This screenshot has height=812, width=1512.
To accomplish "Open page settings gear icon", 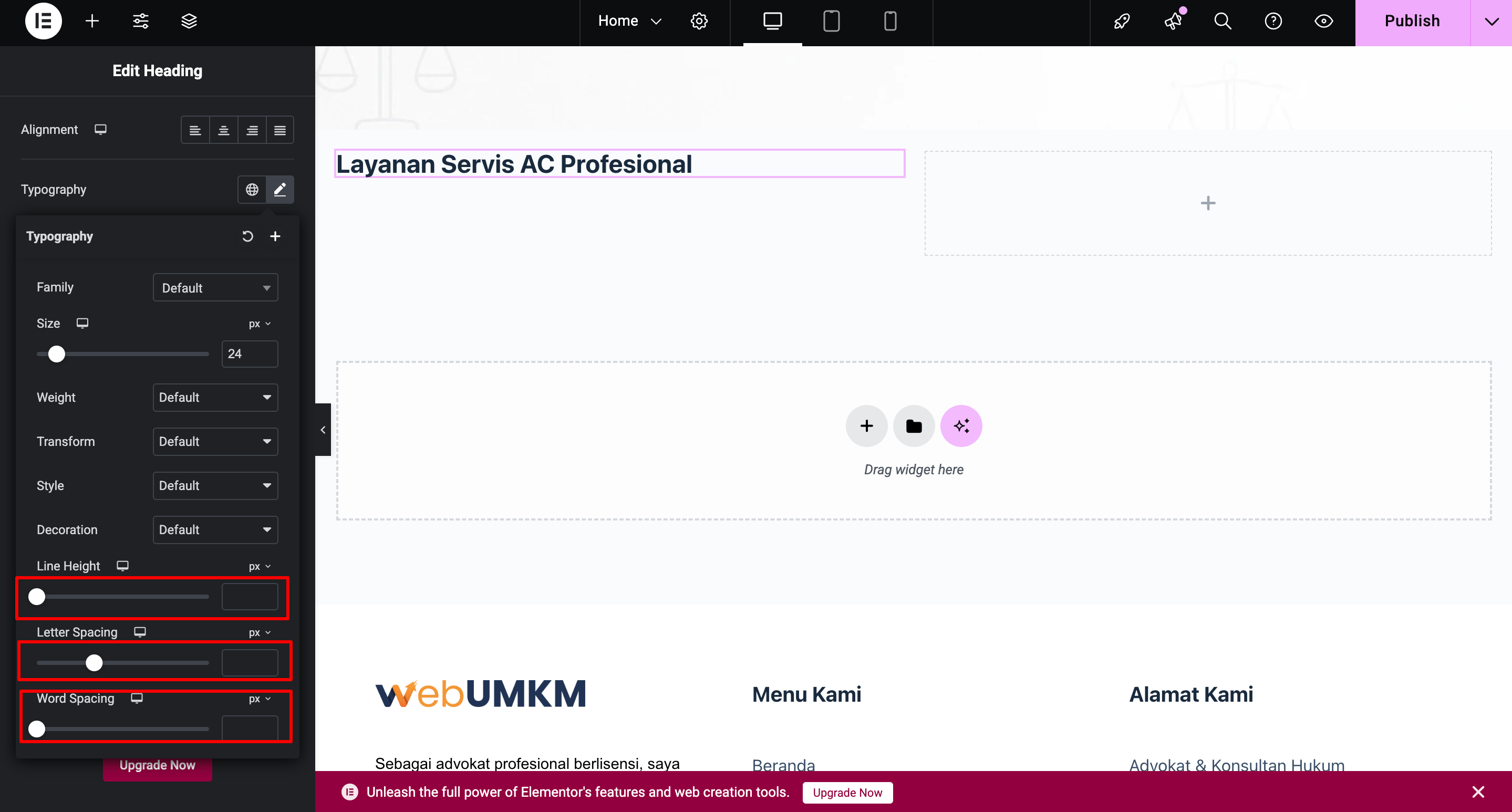I will (x=699, y=21).
